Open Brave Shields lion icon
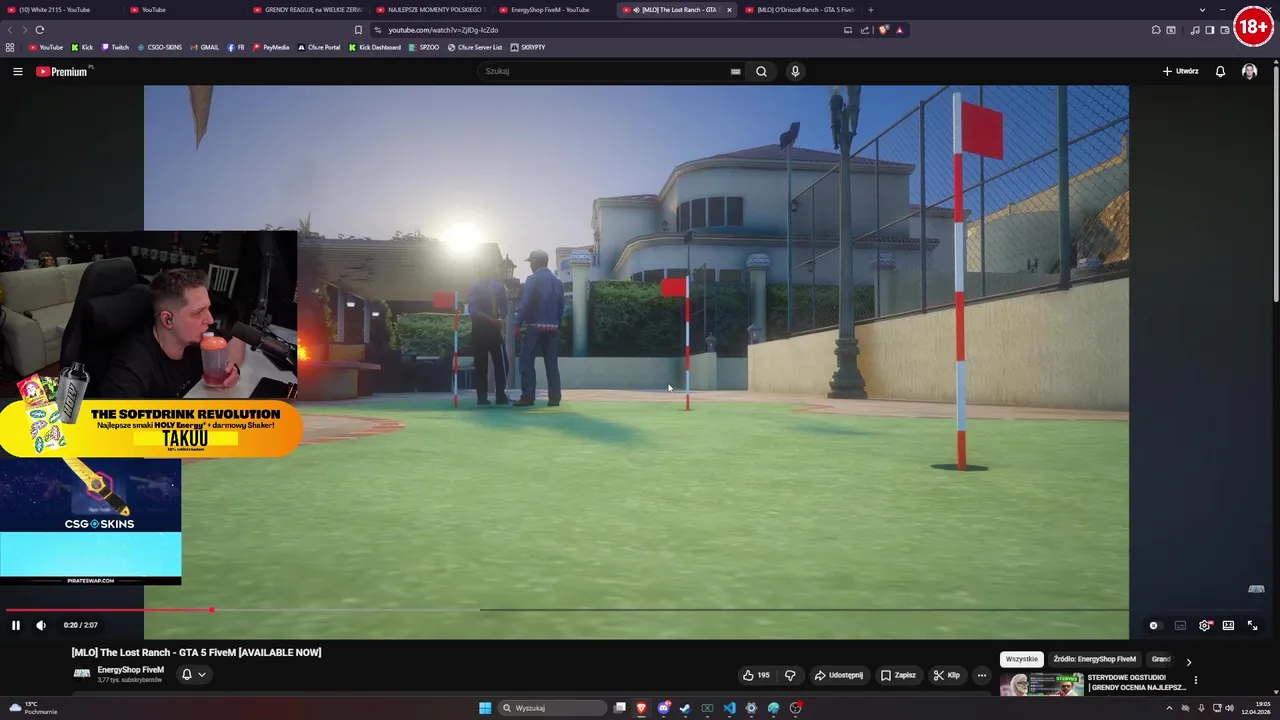Image resolution: width=1280 pixels, height=720 pixels. pyautogui.click(x=883, y=30)
